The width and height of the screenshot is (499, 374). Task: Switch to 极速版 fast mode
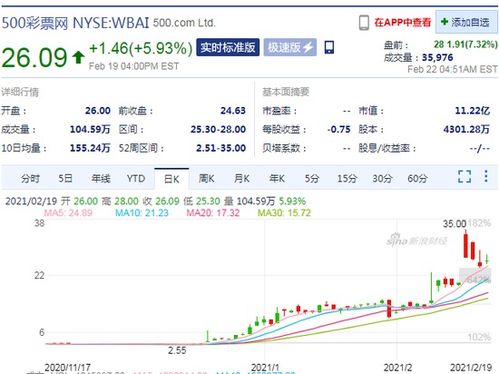pyautogui.click(x=290, y=47)
